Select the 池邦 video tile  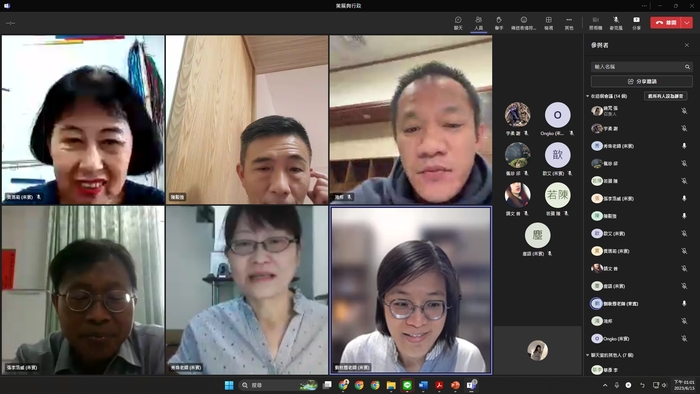coord(411,120)
